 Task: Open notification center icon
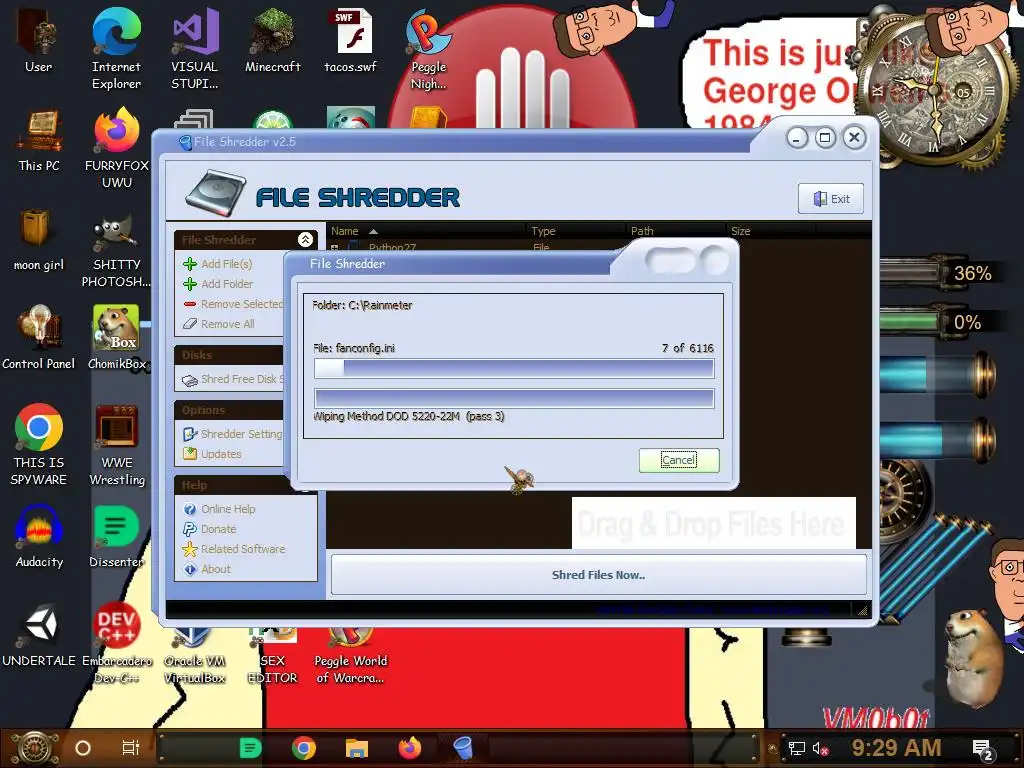pos(983,750)
